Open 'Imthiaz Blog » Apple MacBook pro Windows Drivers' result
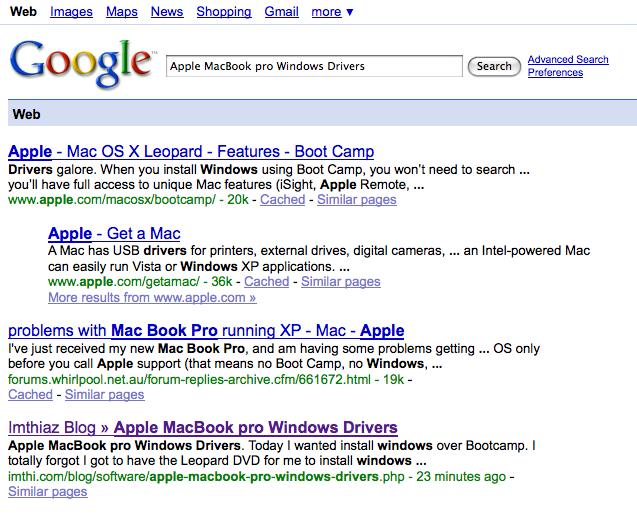This screenshot has height=515, width=637. [x=203, y=428]
